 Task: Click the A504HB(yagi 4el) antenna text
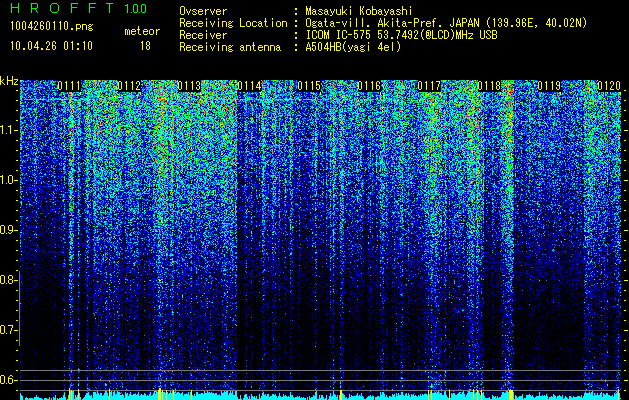click(x=353, y=47)
